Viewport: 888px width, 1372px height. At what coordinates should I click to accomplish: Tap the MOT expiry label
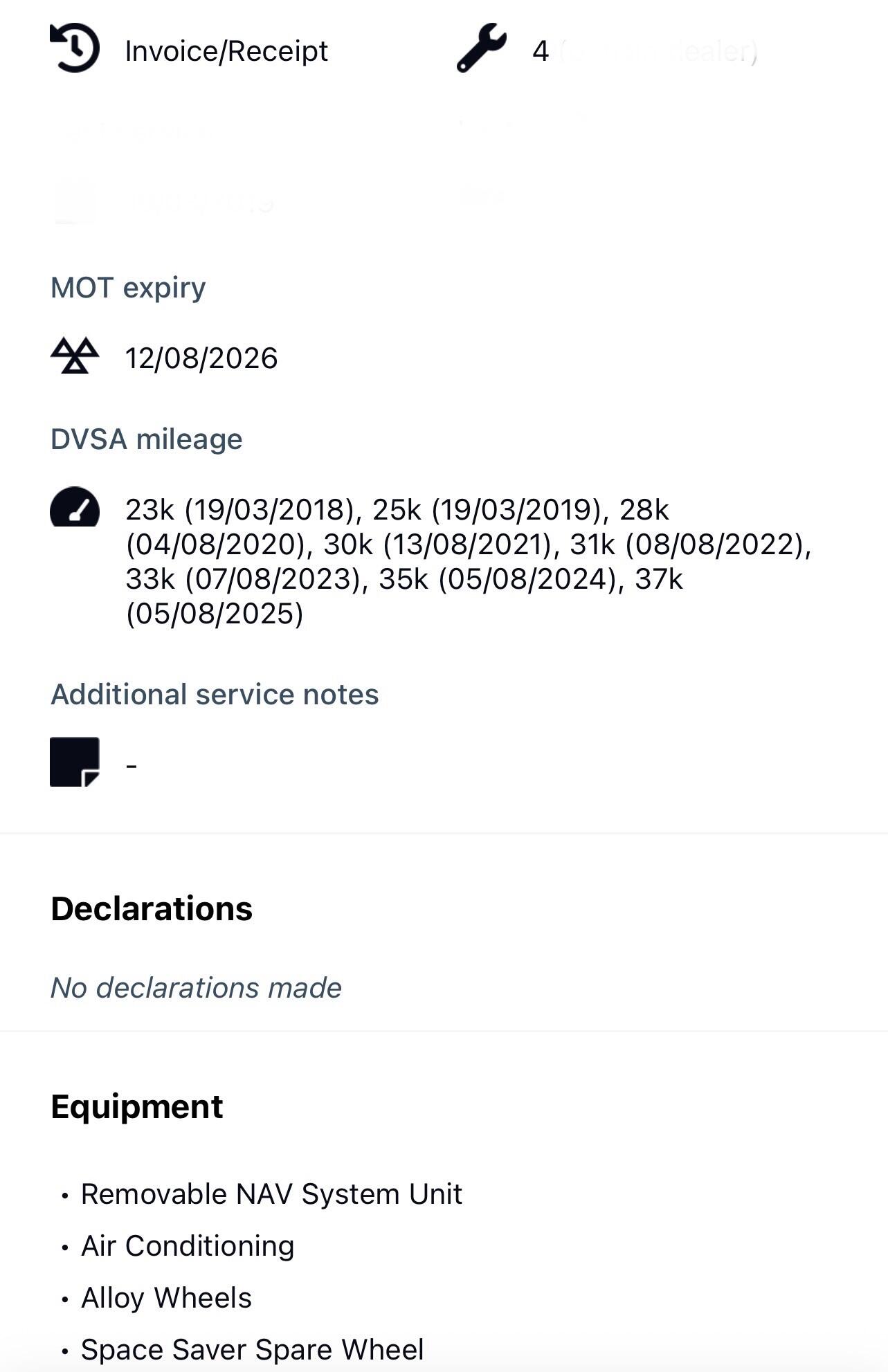128,288
